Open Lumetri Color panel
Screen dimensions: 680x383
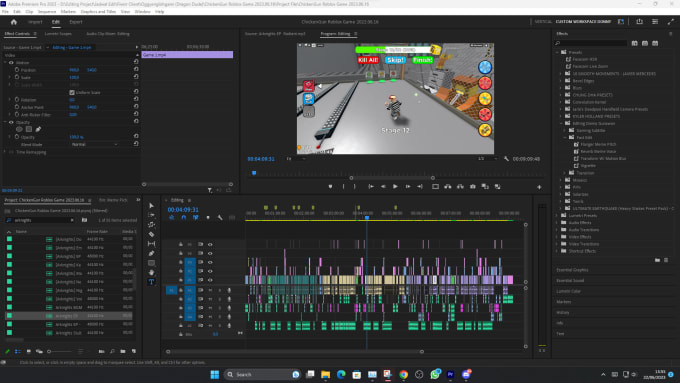tap(569, 291)
